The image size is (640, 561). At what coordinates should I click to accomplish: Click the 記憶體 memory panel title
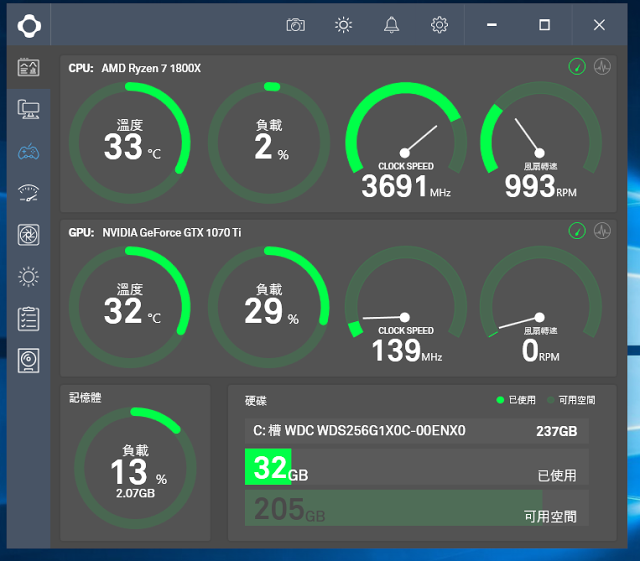[x=85, y=397]
